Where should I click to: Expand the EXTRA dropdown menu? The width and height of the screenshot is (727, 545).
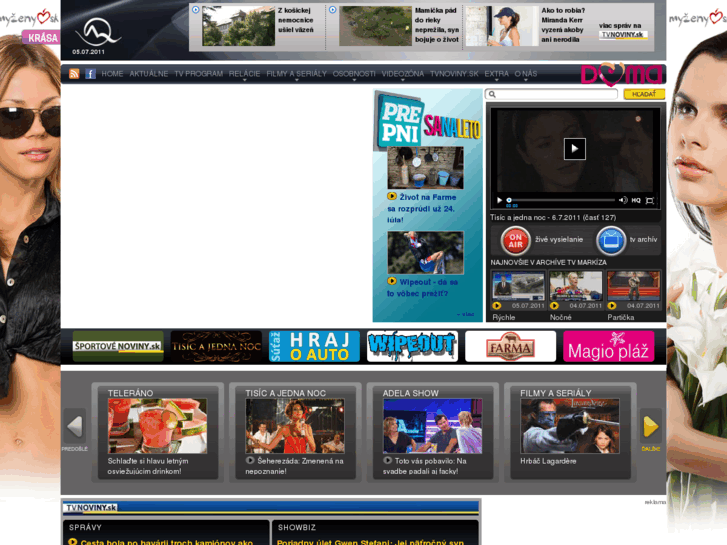(x=497, y=74)
